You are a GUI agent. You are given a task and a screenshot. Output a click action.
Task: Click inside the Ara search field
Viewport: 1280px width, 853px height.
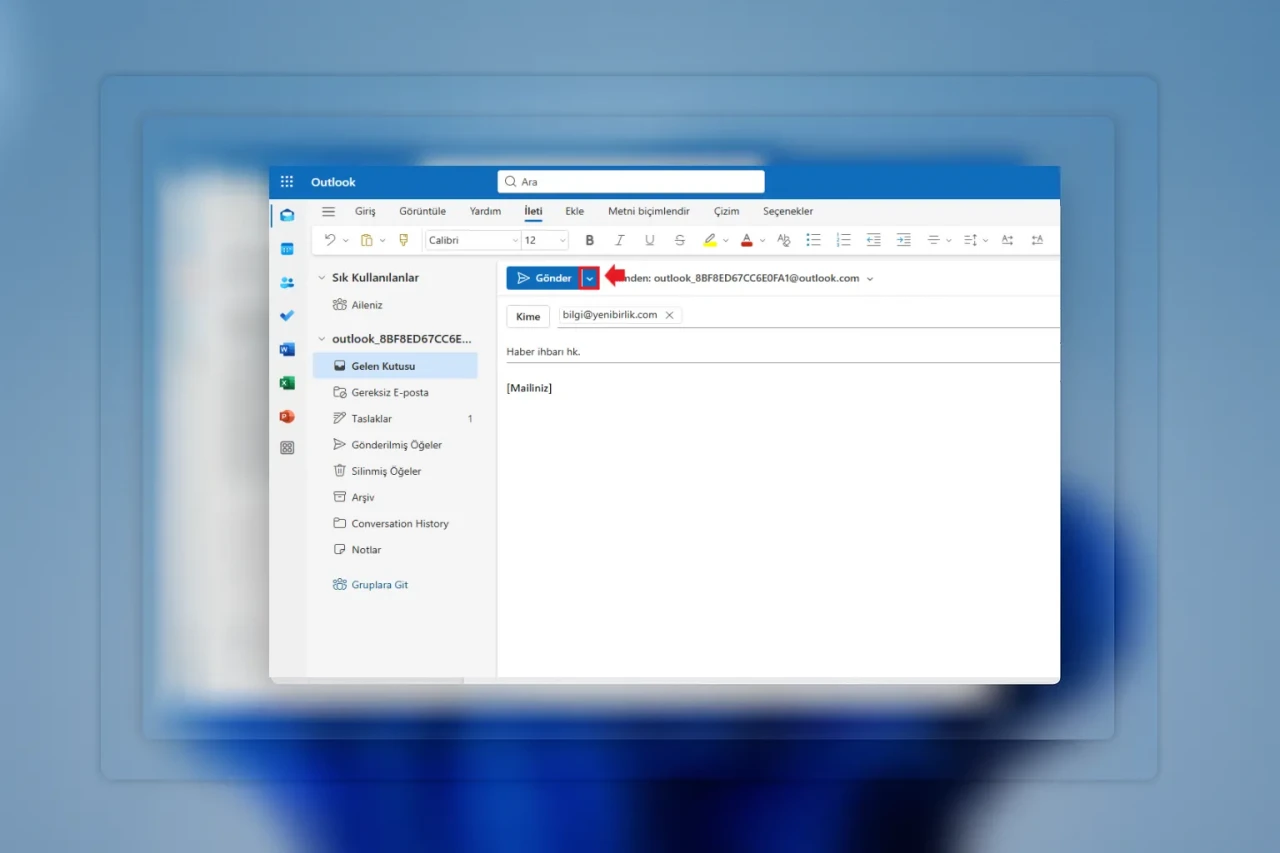pos(630,181)
